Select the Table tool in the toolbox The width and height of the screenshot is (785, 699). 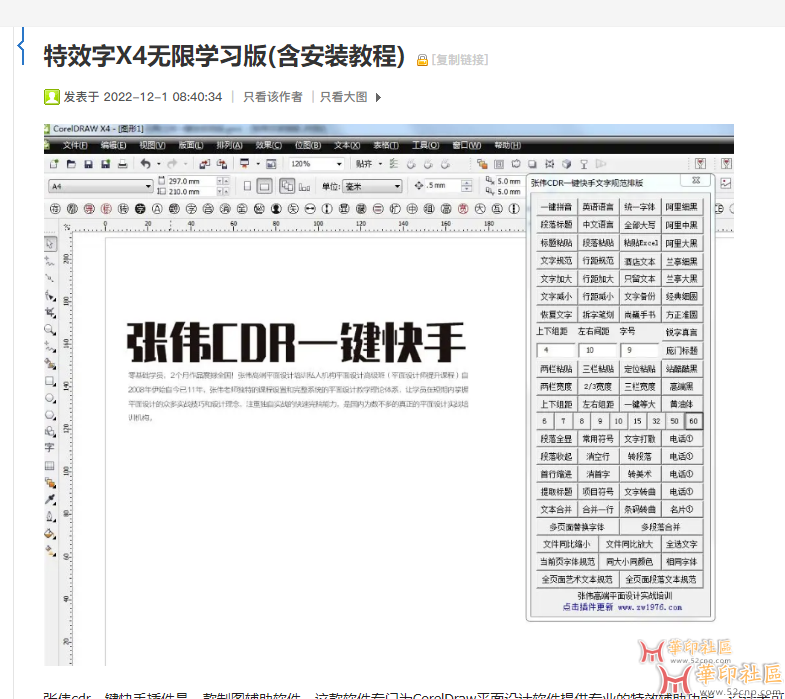tap(50, 466)
